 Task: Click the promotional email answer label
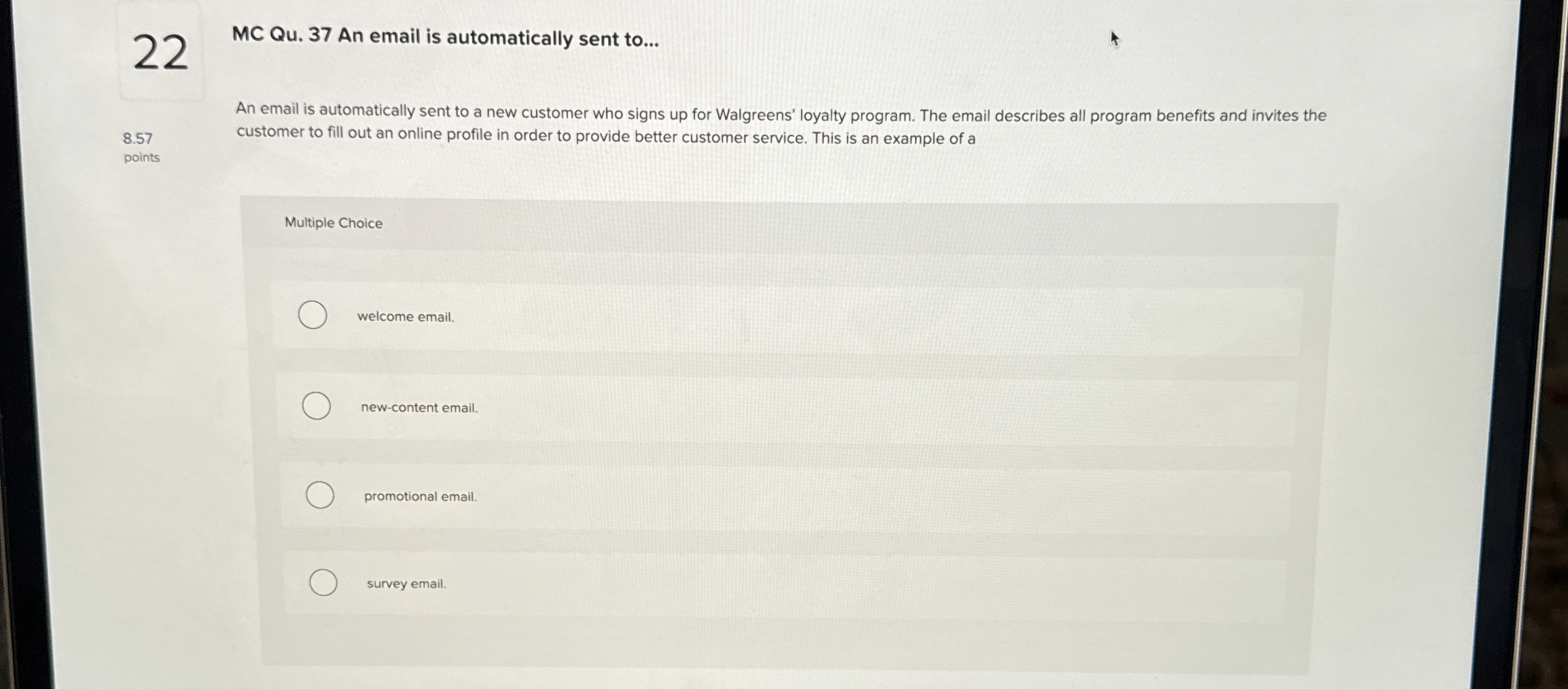coord(419,496)
